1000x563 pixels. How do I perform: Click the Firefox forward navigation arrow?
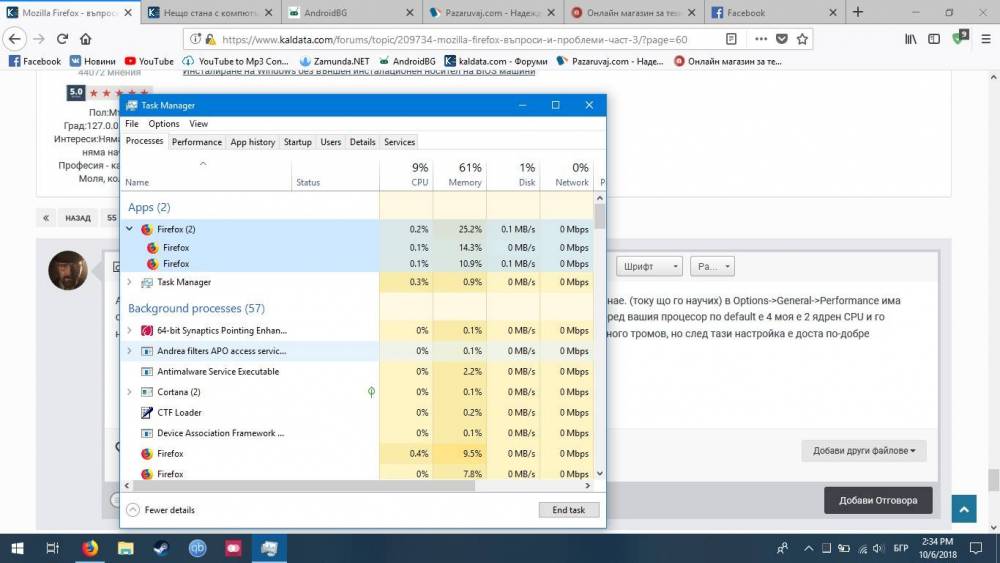point(39,39)
